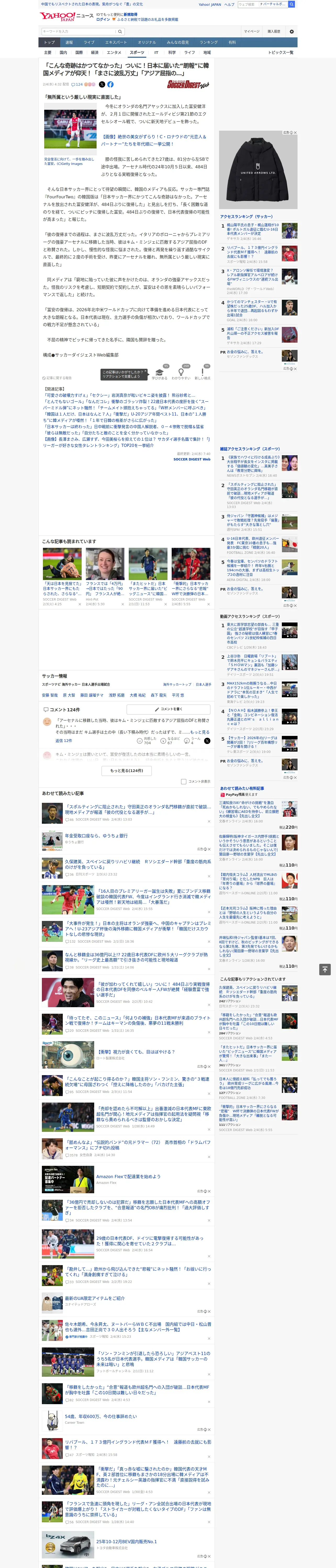Image resolution: width=336 pixels, height=1568 pixels.
Task: Click the Yahoo! JAPAN news logo
Action: (x=66, y=16)
